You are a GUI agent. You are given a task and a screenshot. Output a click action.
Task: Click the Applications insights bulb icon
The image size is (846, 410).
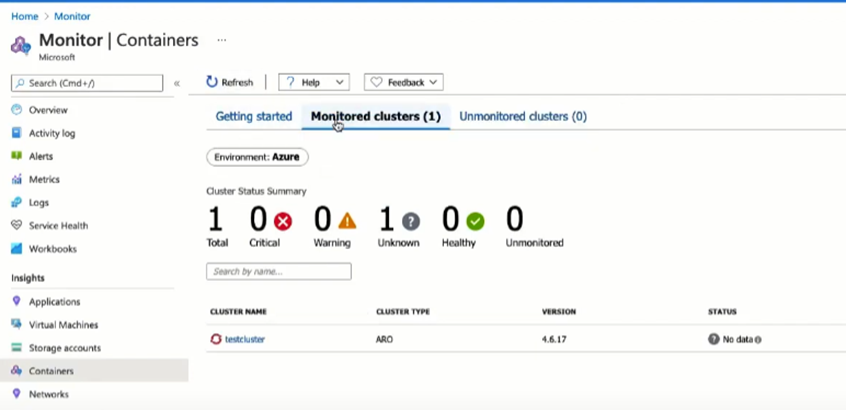pos(17,301)
